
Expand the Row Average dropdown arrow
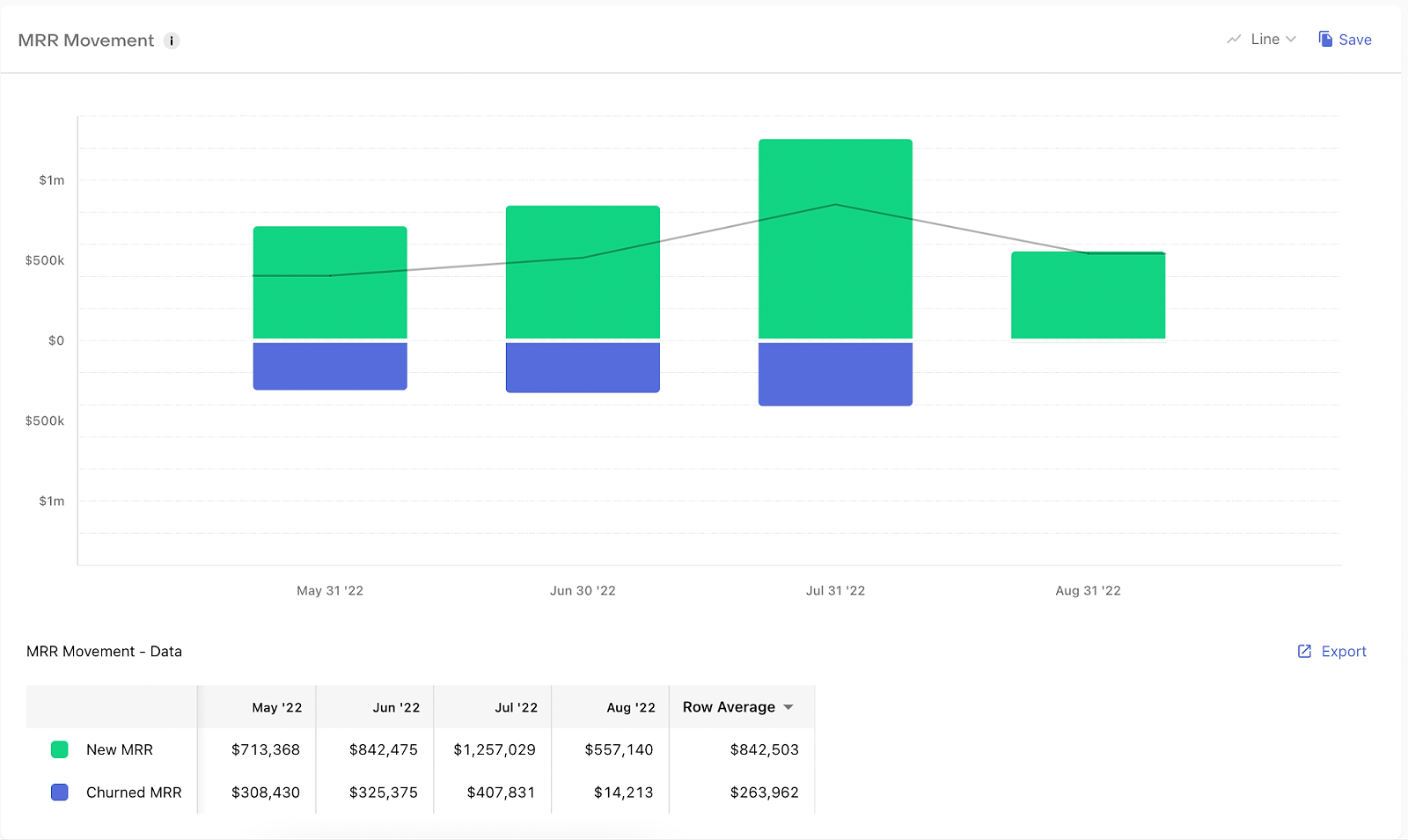tap(788, 707)
